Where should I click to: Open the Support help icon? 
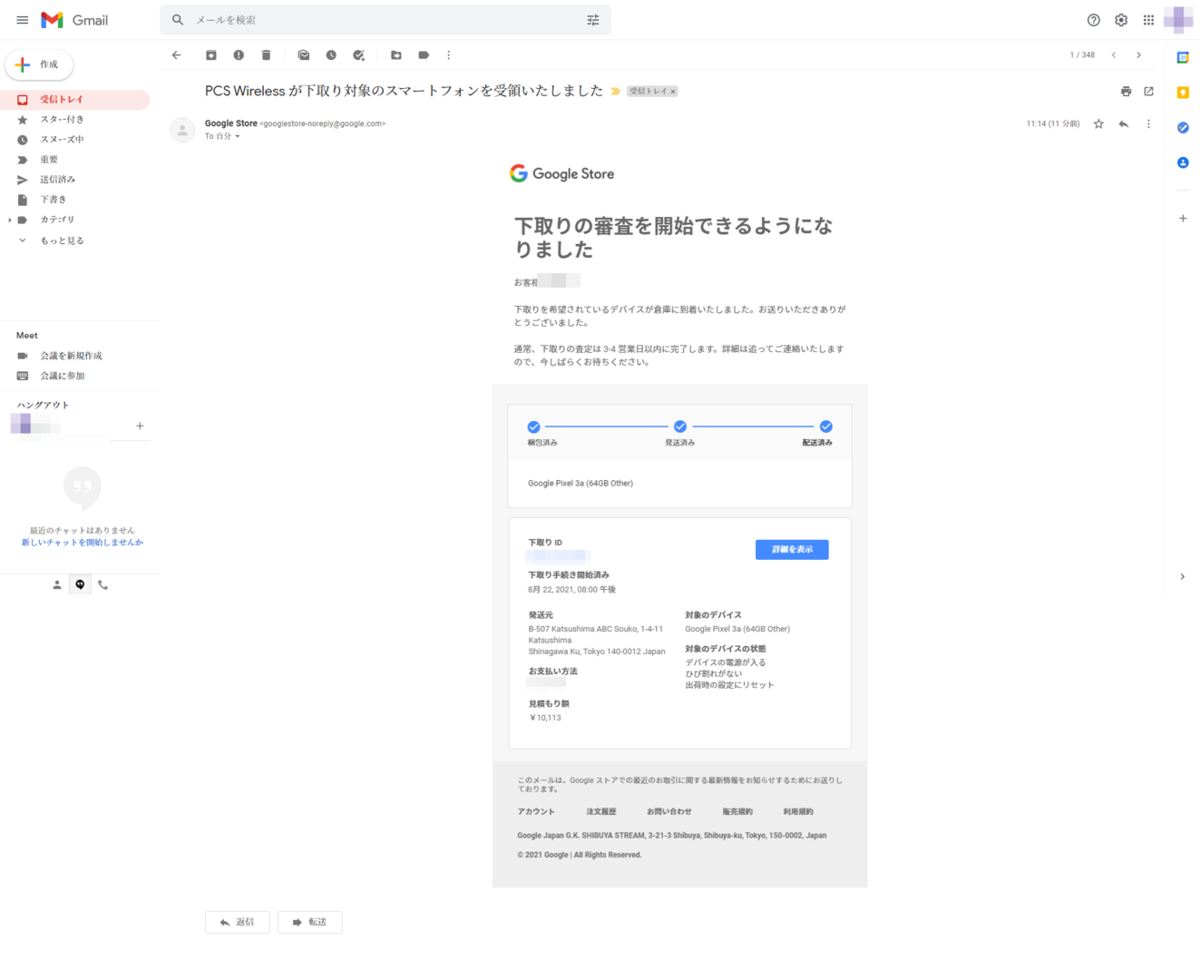tap(1094, 20)
